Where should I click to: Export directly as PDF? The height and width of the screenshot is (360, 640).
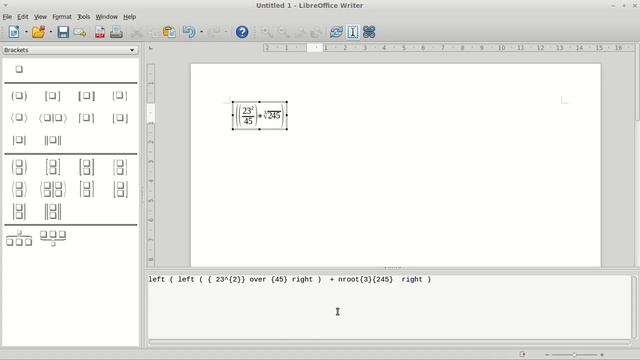pos(100,32)
